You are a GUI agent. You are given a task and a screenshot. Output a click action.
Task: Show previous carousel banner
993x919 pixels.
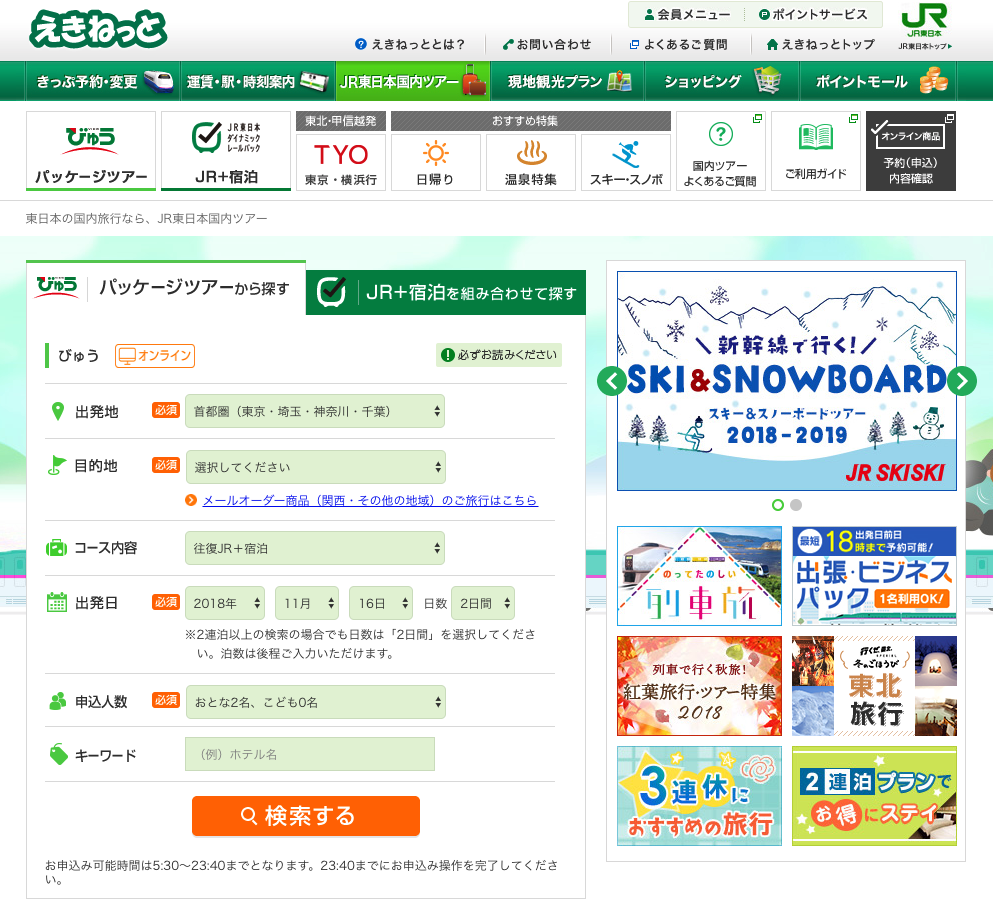coord(612,381)
